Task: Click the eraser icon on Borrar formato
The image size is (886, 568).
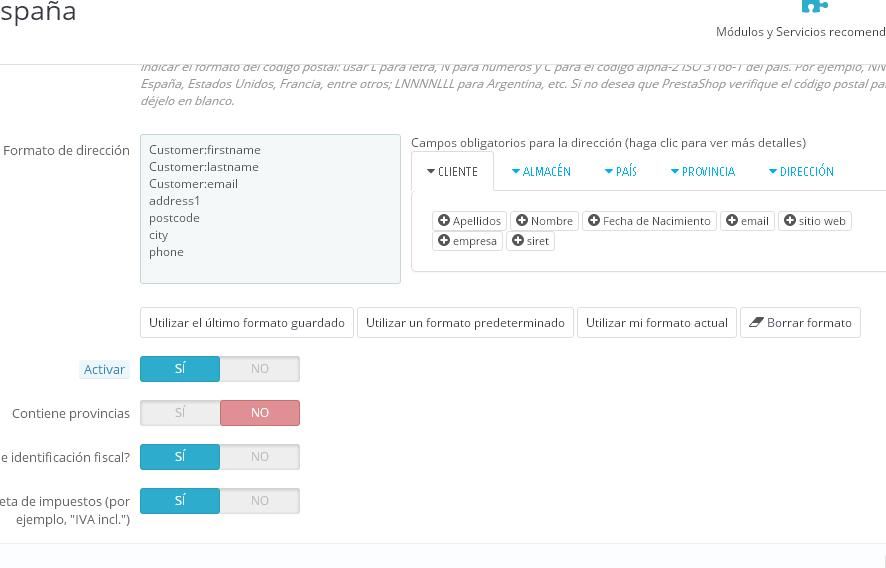Action: [756, 322]
